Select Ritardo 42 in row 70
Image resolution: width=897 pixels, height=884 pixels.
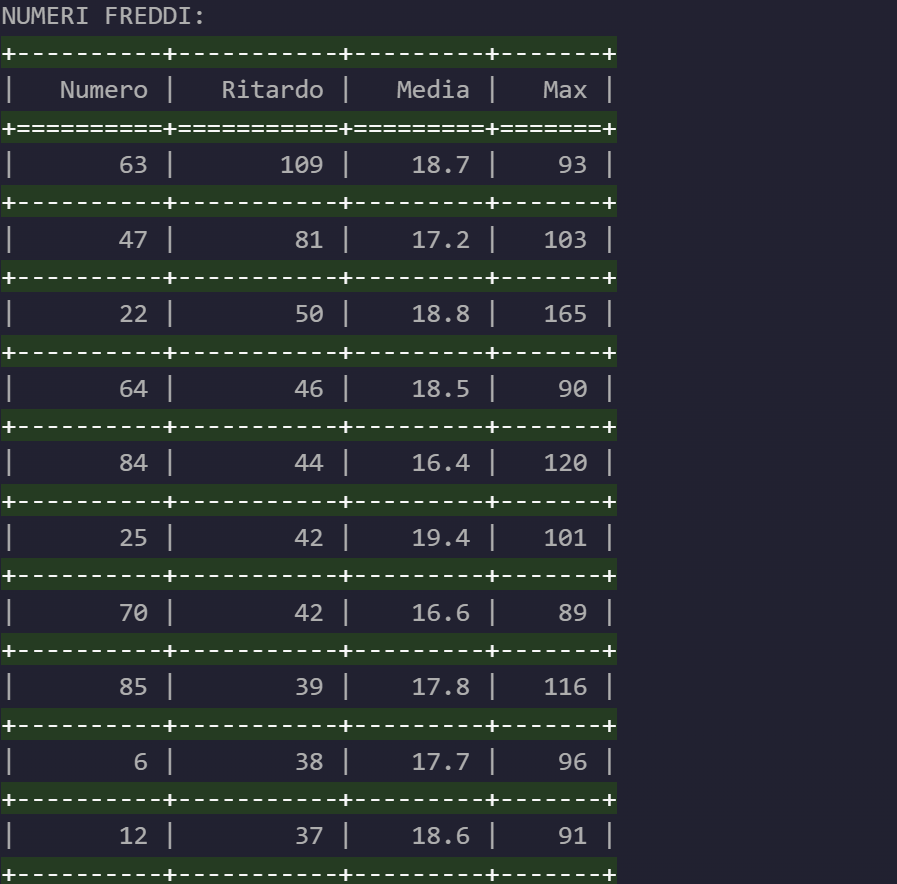click(x=309, y=612)
